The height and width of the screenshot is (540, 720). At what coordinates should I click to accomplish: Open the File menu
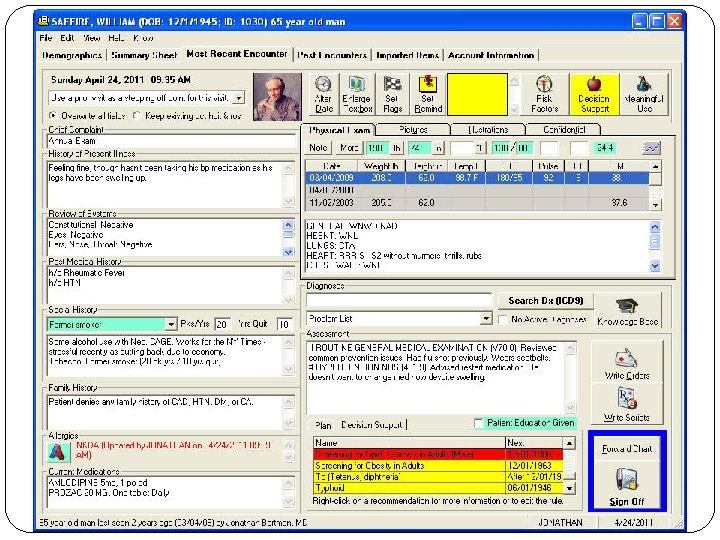tap(45, 38)
